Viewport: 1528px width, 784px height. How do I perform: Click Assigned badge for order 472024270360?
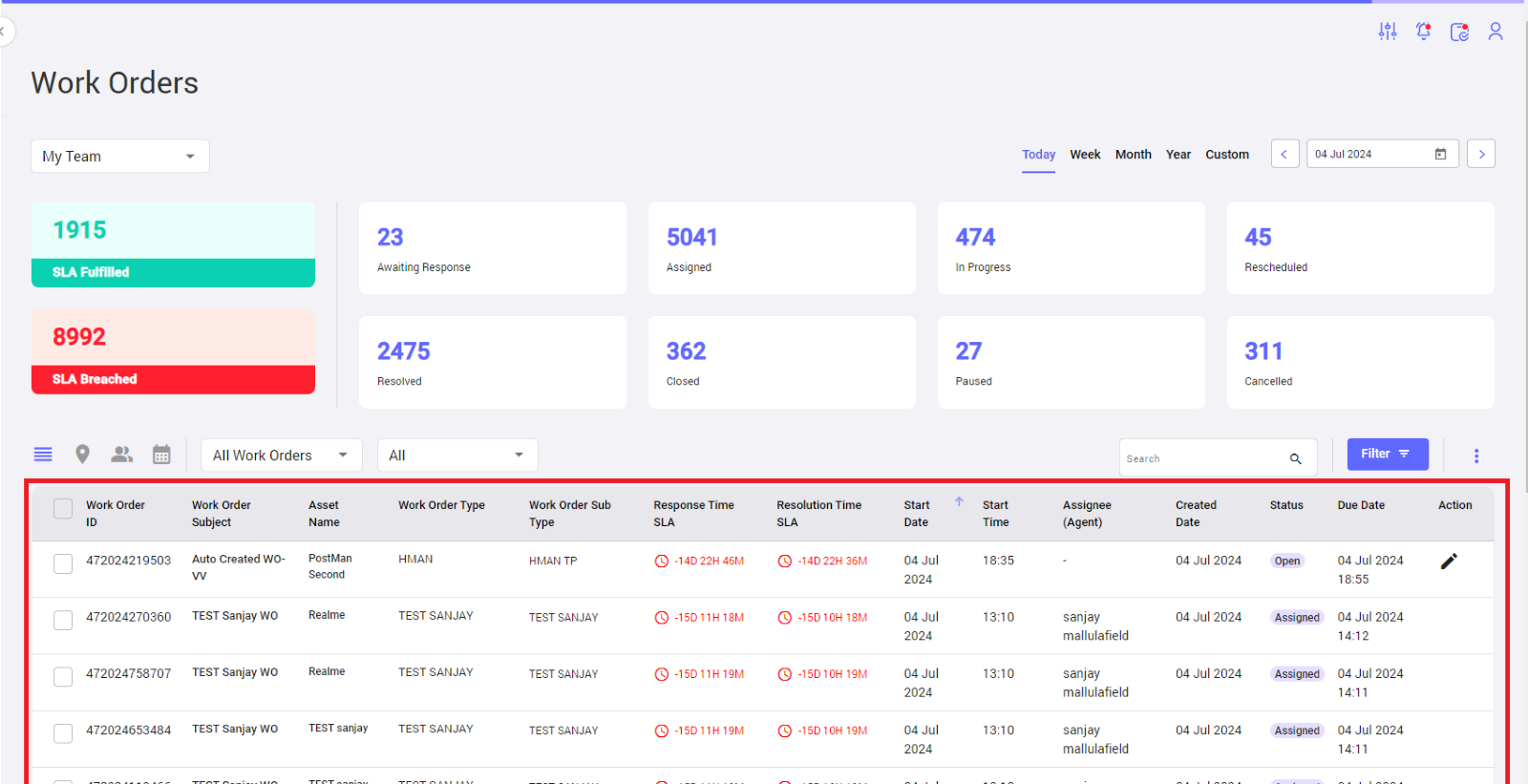(1297, 618)
